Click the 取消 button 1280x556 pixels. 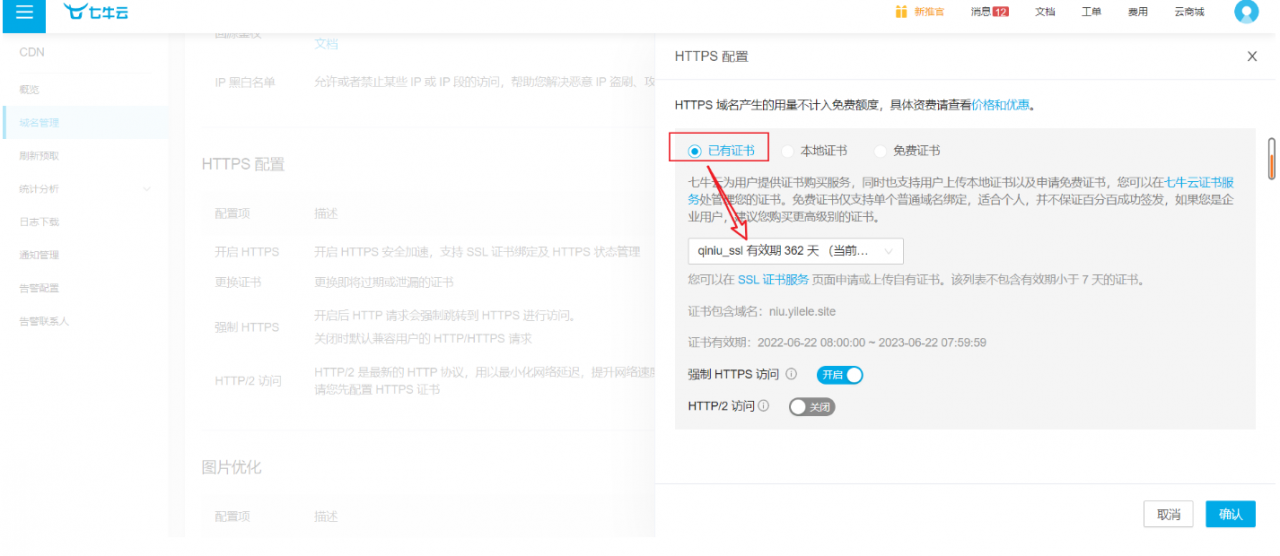(1168, 514)
